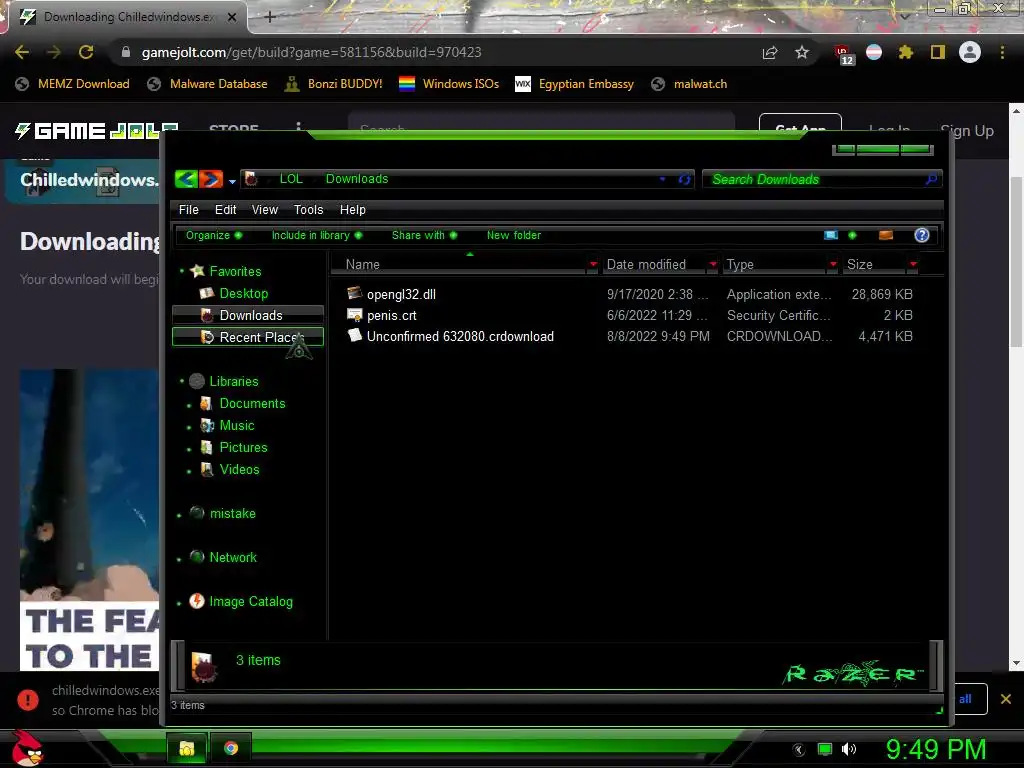Go forward with Explorer's orange forward arrow
Screen dimensions: 1024x768
(x=210, y=179)
